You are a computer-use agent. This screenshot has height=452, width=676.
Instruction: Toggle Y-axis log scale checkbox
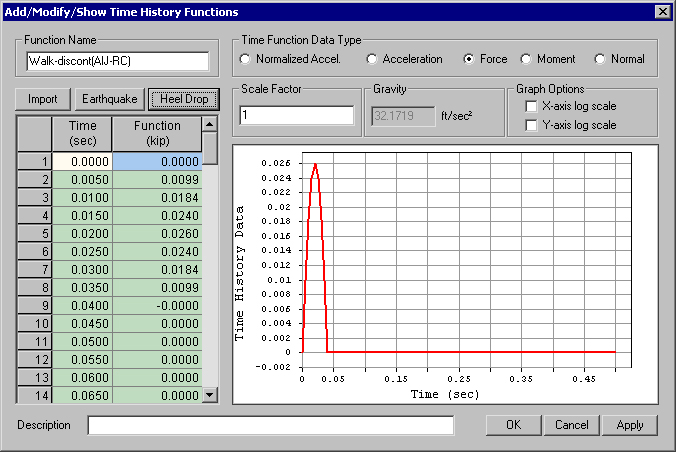(531, 125)
